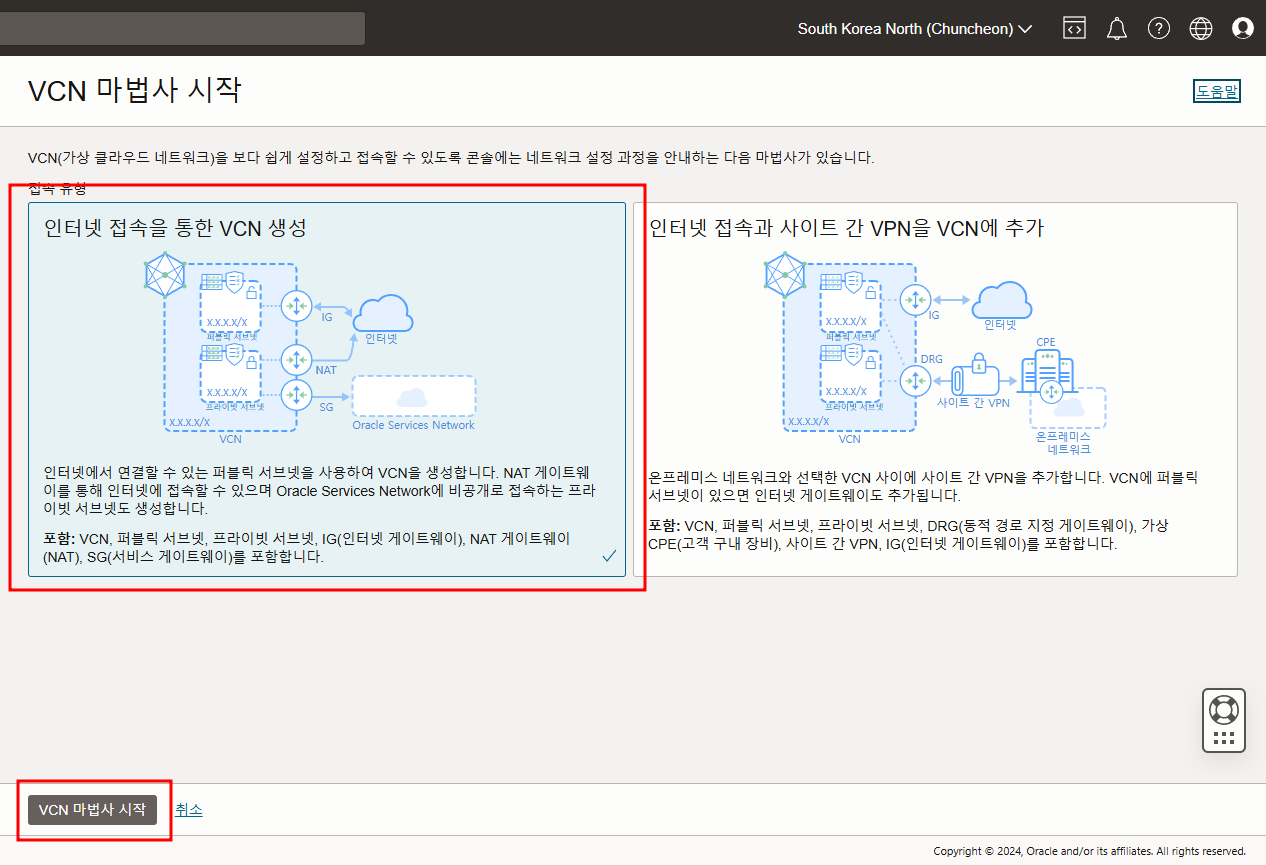Open the language globe icon
The height and width of the screenshot is (865, 1266).
1201,28
